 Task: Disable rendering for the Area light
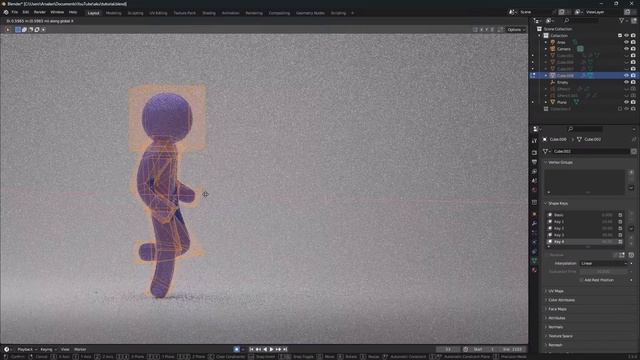click(x=633, y=42)
